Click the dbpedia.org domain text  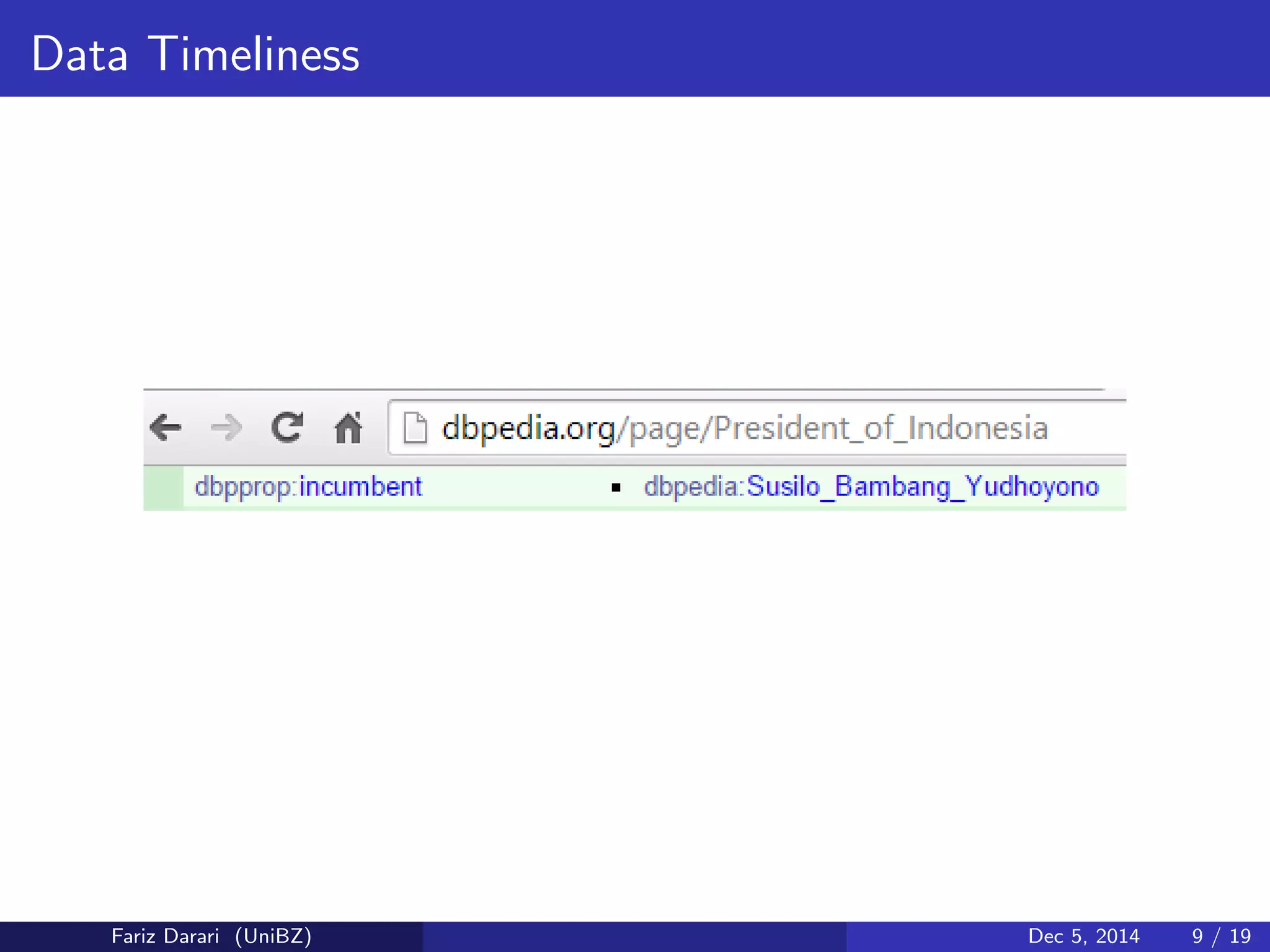[528, 428]
